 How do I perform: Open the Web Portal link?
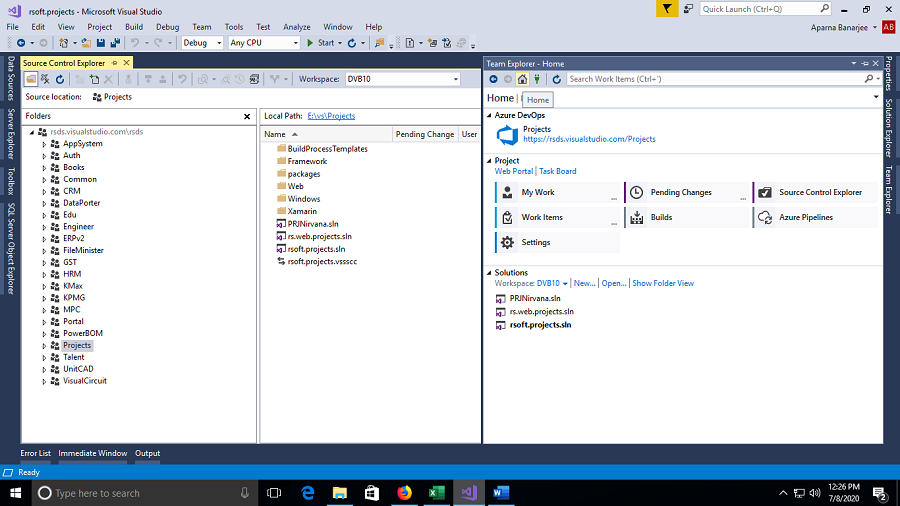click(x=514, y=171)
